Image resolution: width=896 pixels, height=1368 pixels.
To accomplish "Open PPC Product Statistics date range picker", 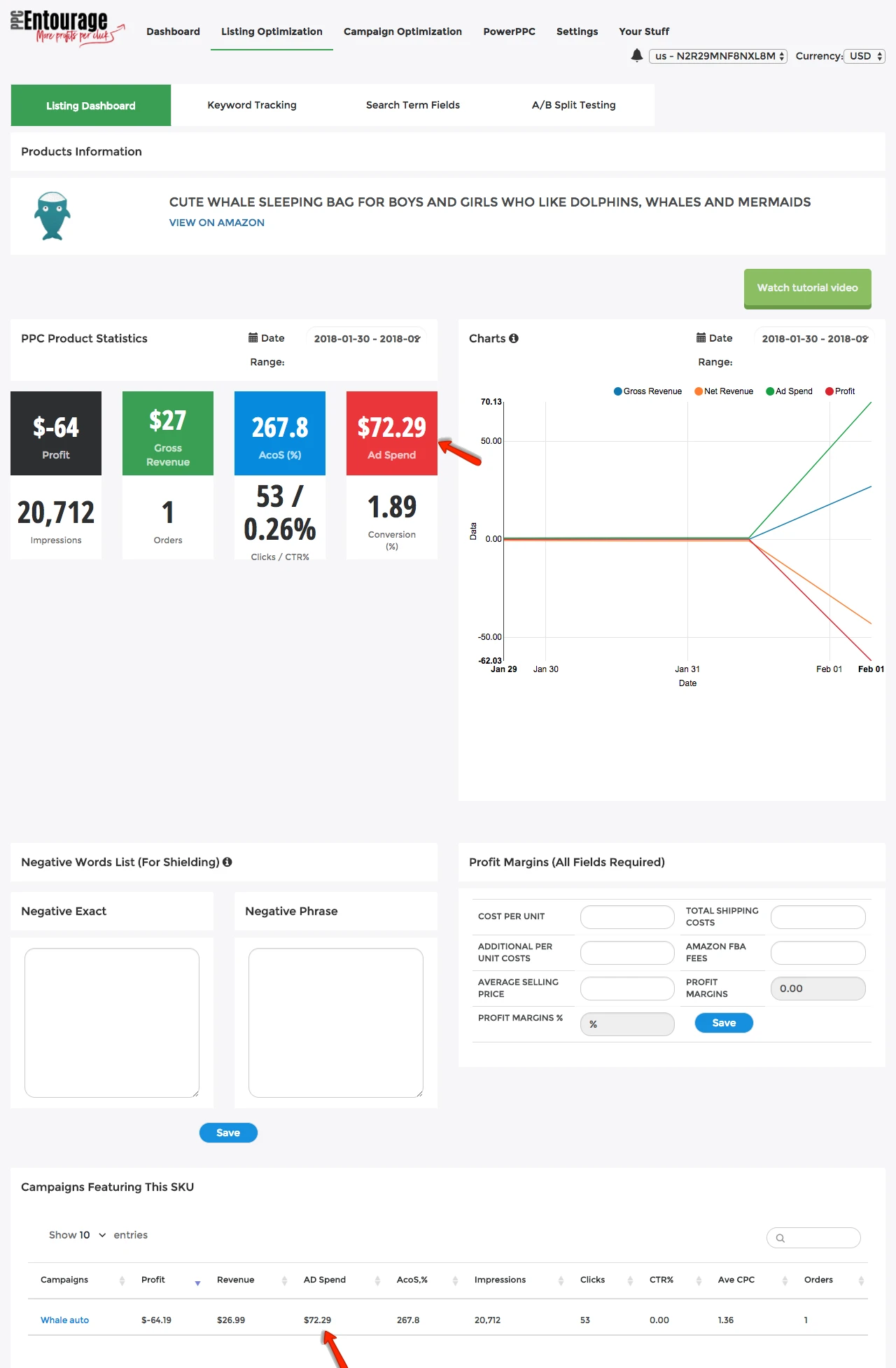I will point(366,338).
